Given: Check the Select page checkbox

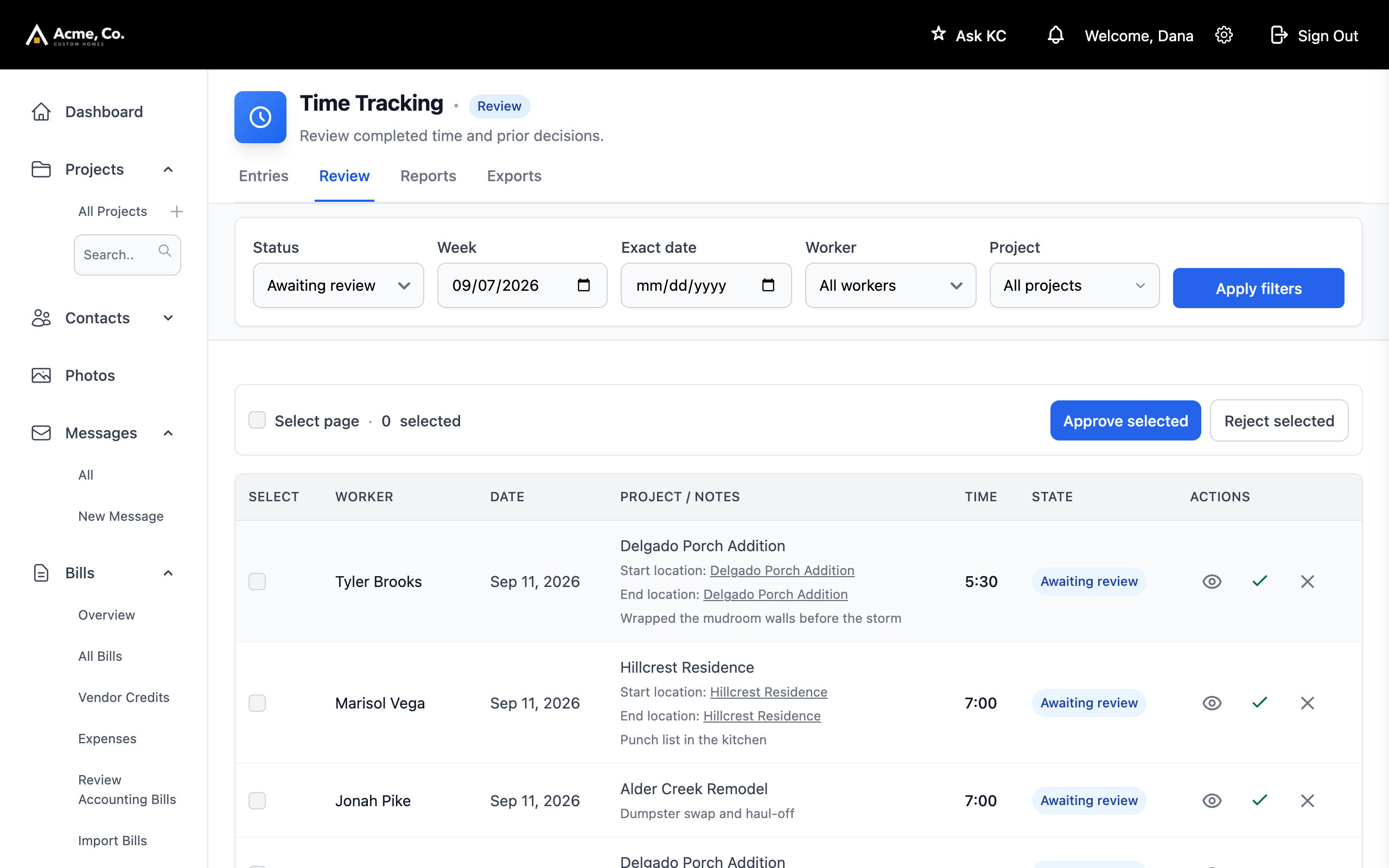Looking at the screenshot, I should 257,420.
